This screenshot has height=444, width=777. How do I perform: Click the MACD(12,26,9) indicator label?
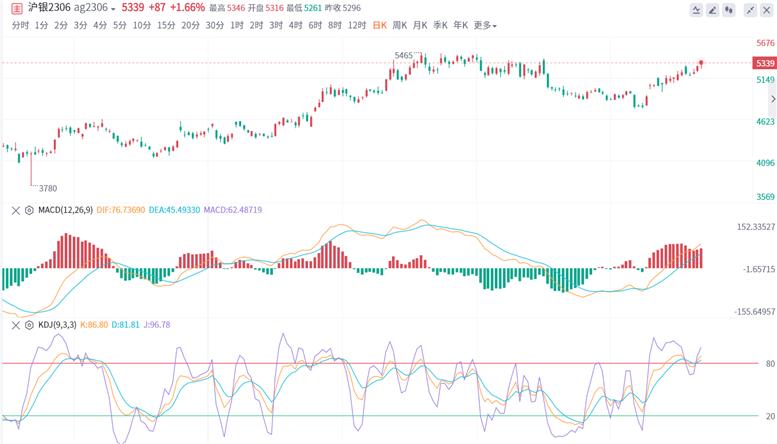coord(65,210)
